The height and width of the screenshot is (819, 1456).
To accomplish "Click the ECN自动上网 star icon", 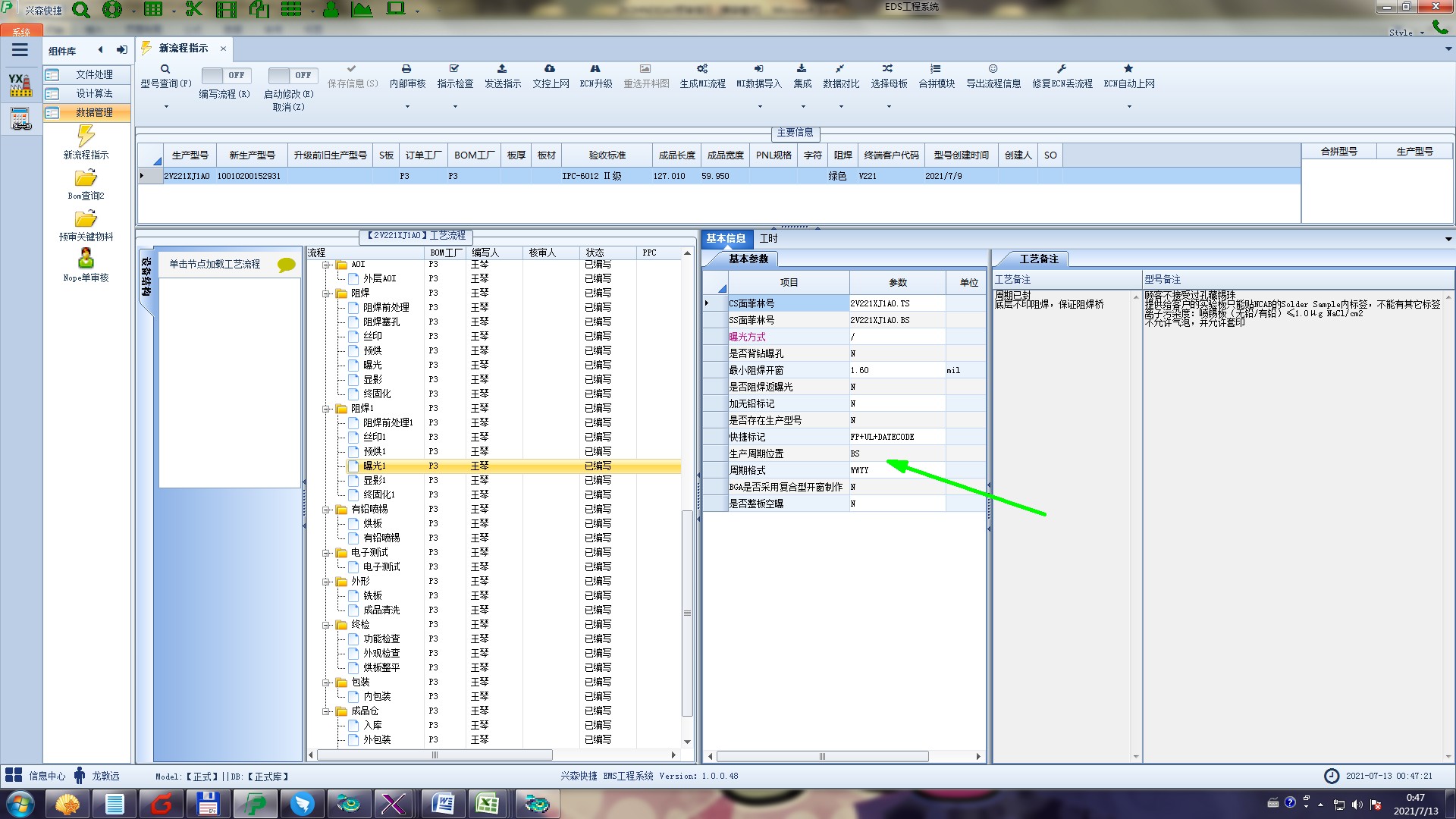I will point(1128,69).
